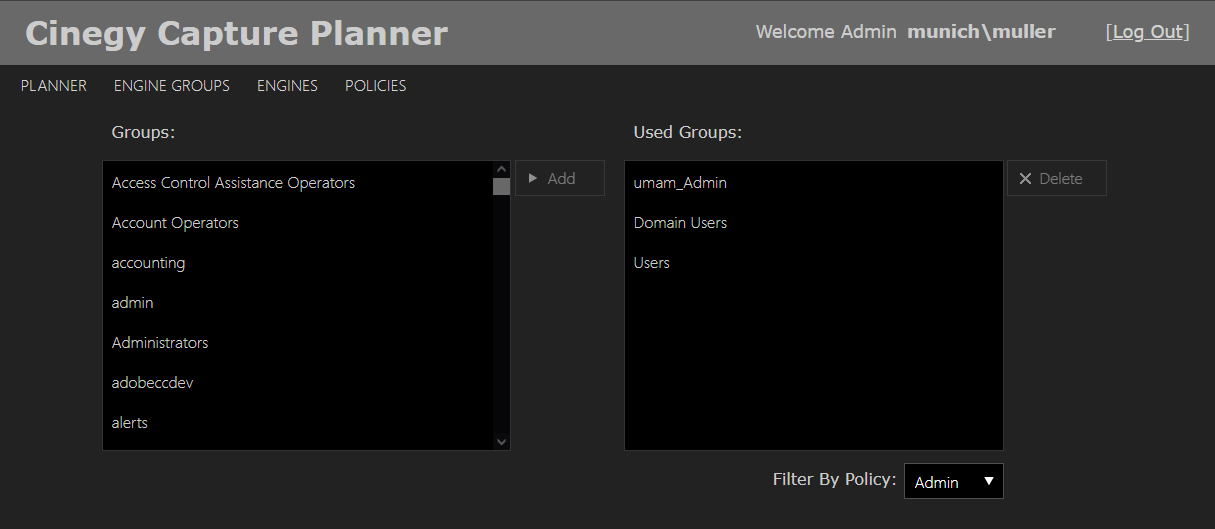Click the Cinegy Capture Planner title
Image resolution: width=1215 pixels, height=529 pixels.
point(236,33)
